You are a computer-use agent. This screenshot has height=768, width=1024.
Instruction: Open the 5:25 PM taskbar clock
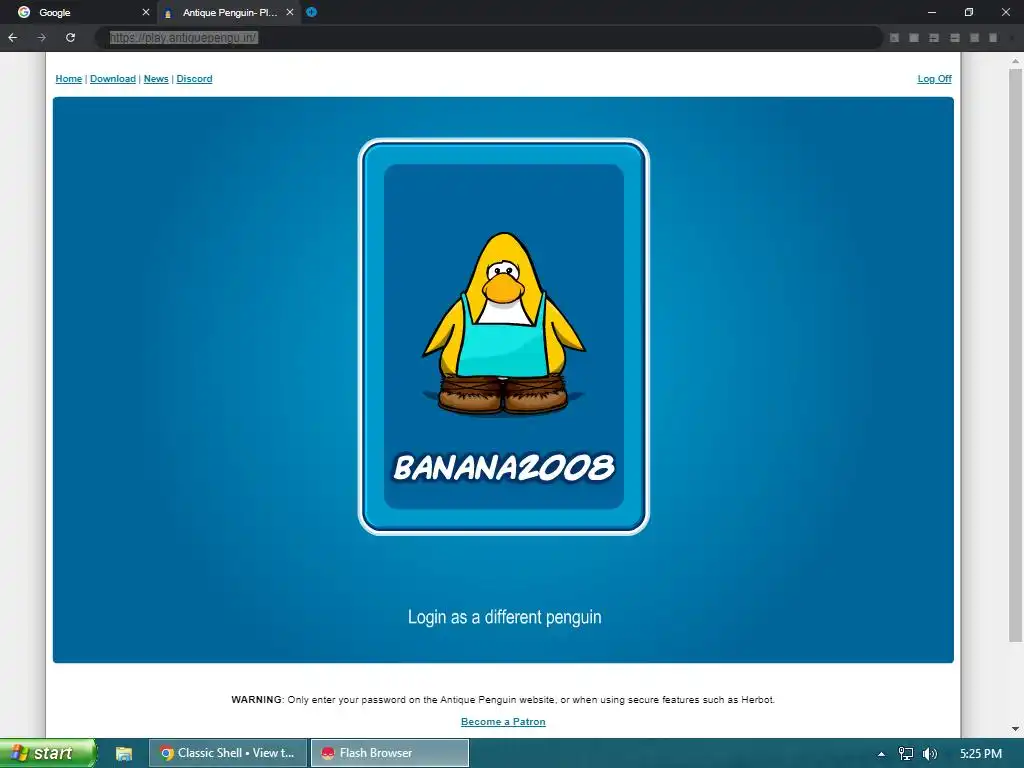981,754
